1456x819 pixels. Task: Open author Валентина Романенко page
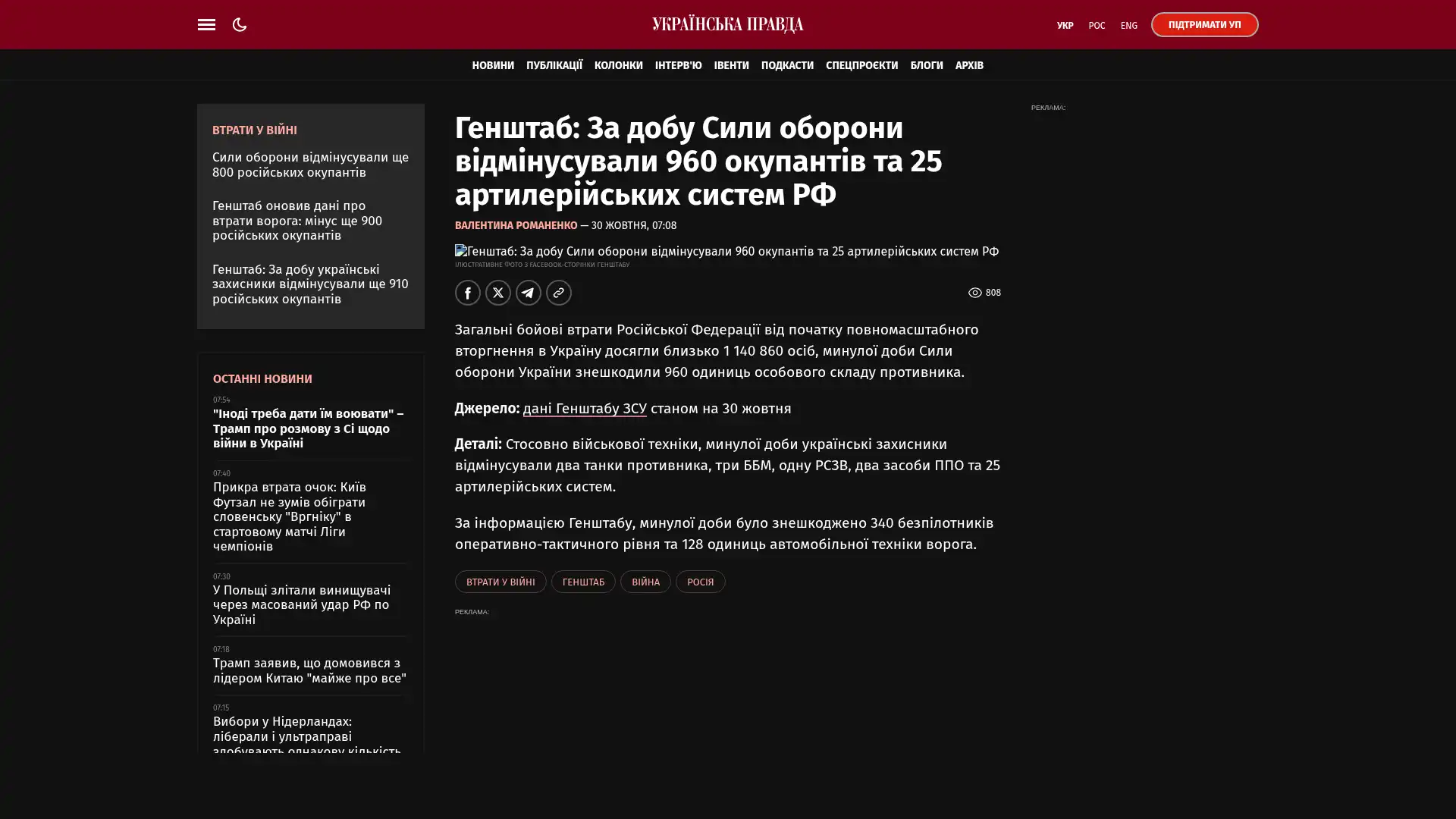tap(516, 225)
